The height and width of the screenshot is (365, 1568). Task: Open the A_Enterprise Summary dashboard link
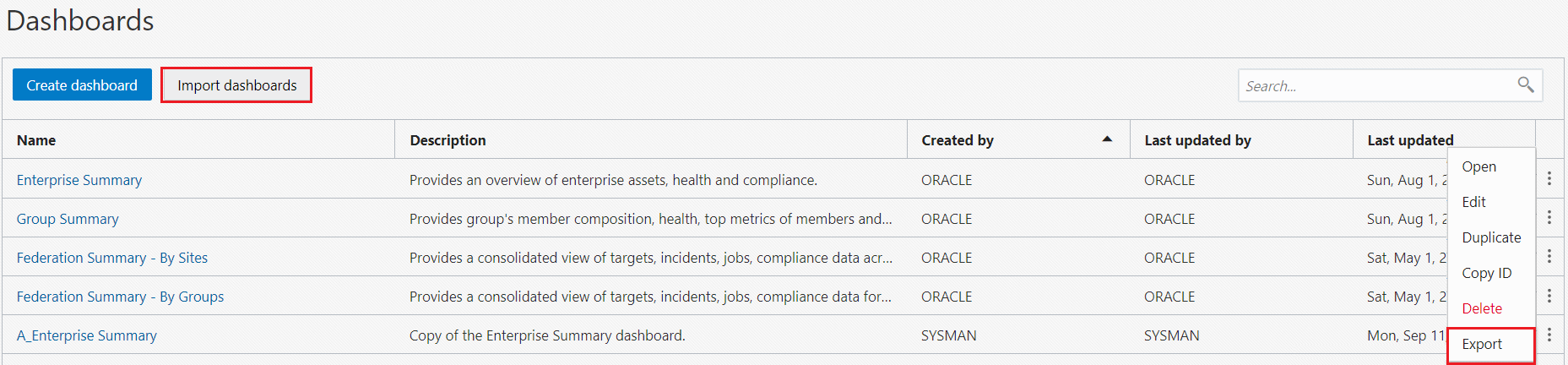coord(87,335)
